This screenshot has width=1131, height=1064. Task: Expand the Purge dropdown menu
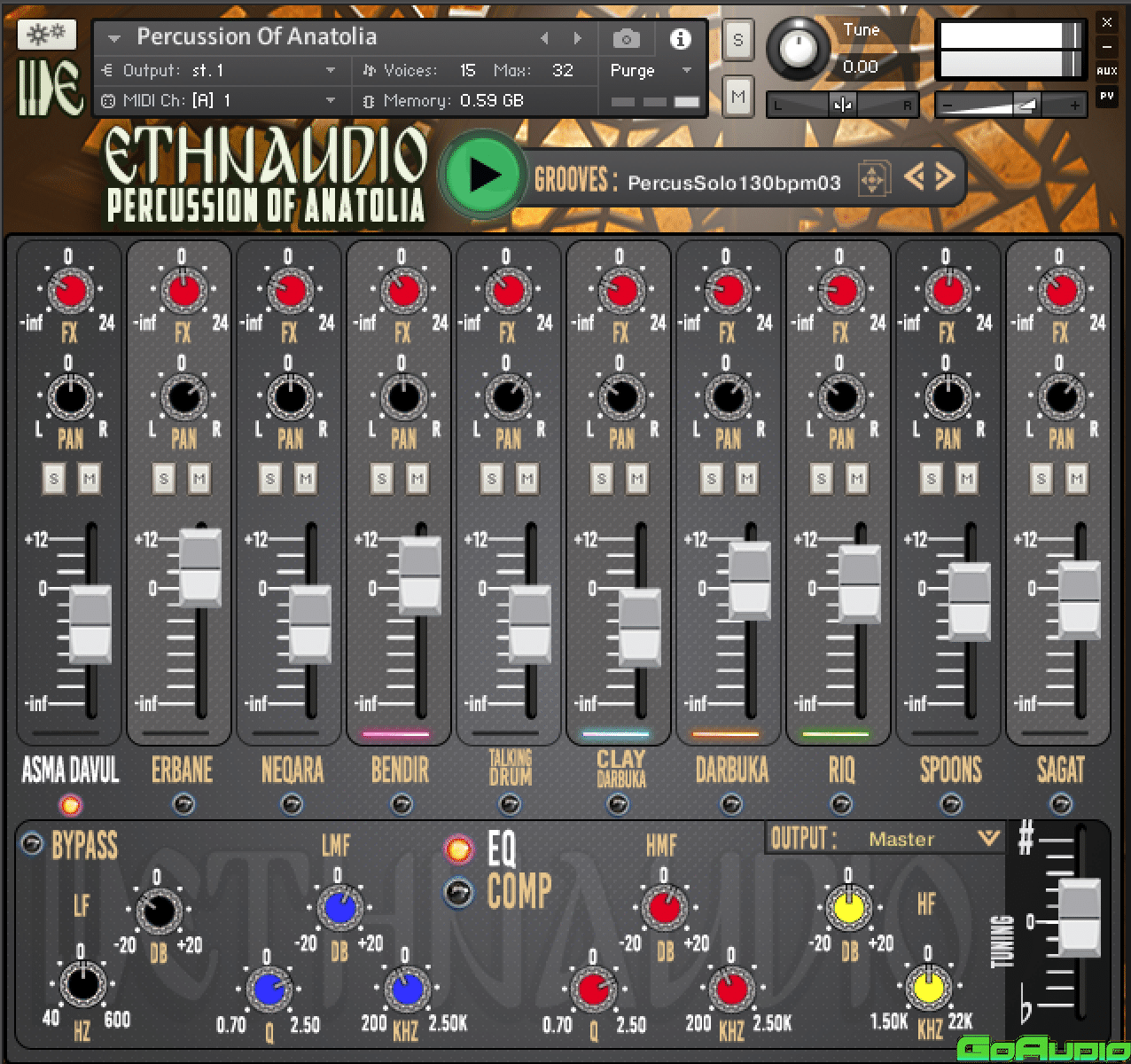pyautogui.click(x=686, y=70)
